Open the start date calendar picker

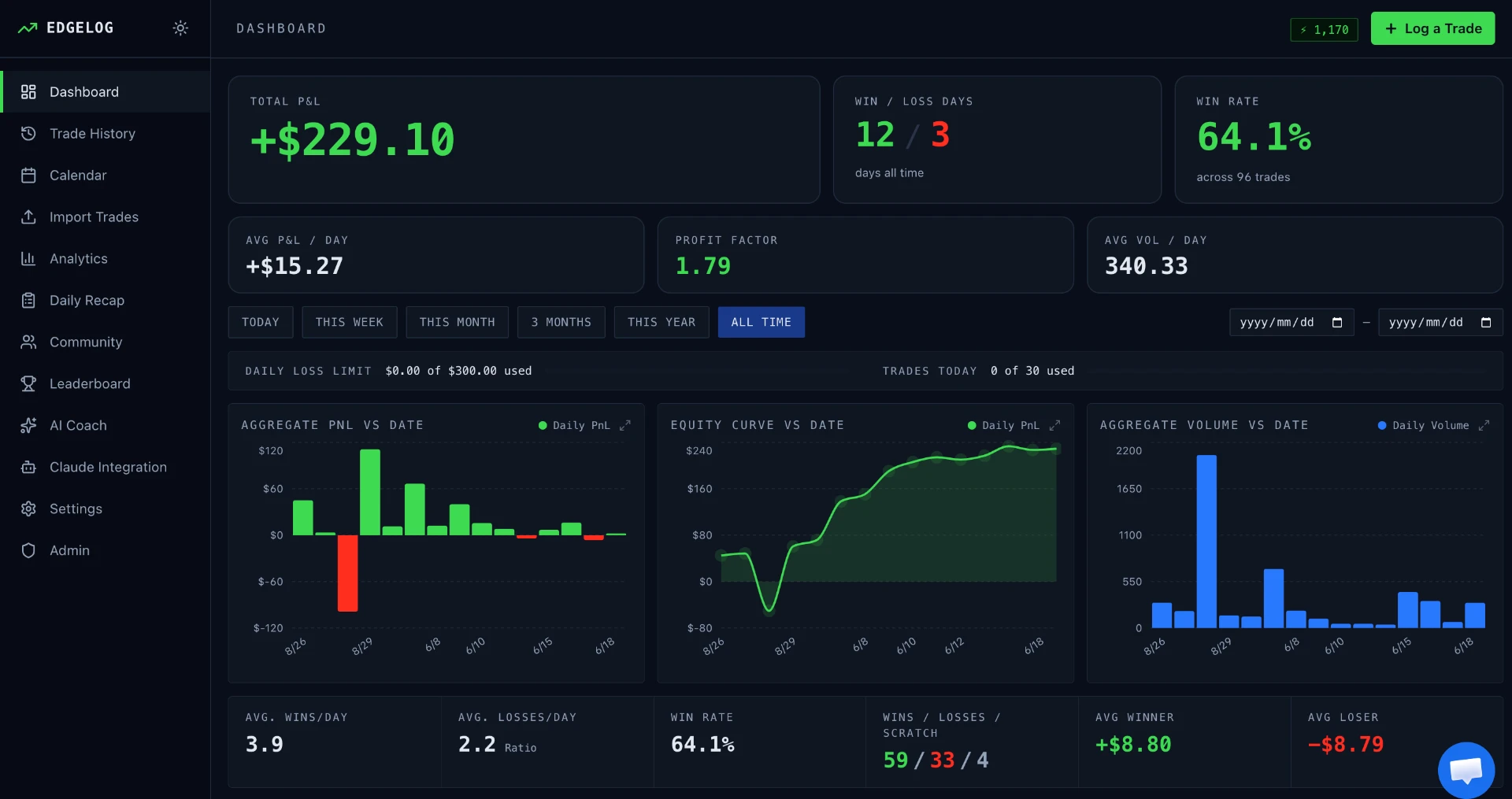click(x=1337, y=323)
